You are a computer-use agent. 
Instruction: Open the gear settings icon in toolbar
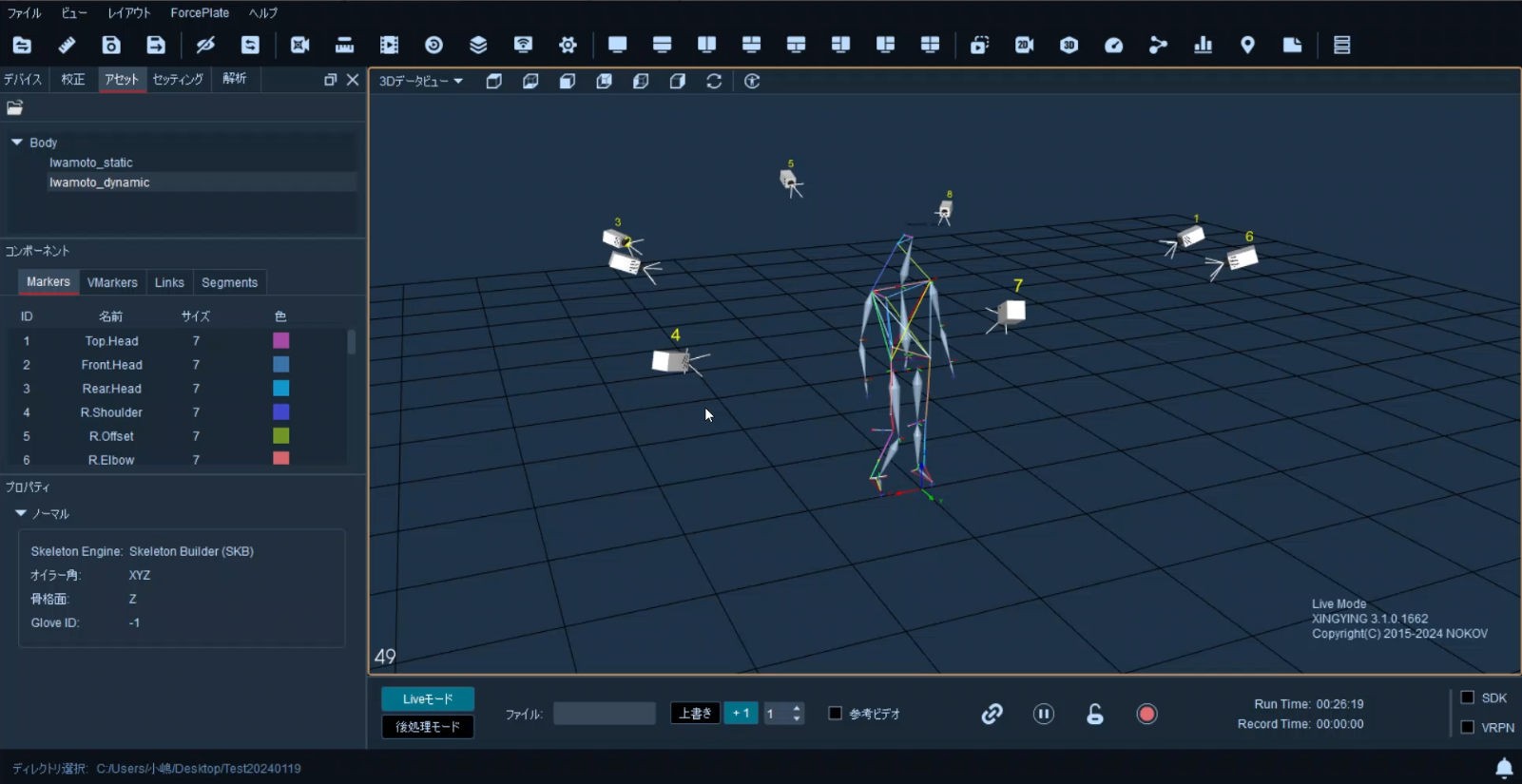pos(568,45)
